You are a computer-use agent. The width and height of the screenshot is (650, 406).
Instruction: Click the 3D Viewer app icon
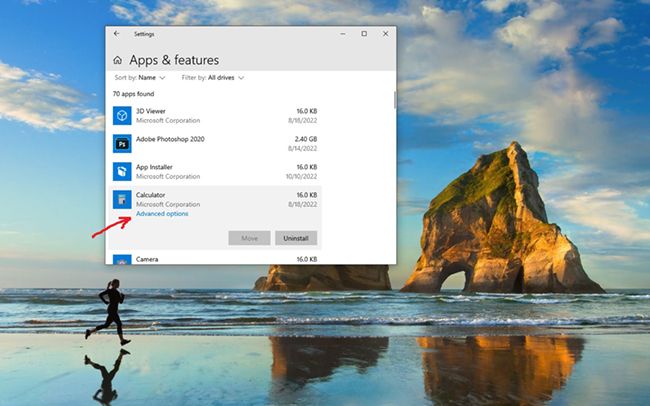[x=122, y=115]
